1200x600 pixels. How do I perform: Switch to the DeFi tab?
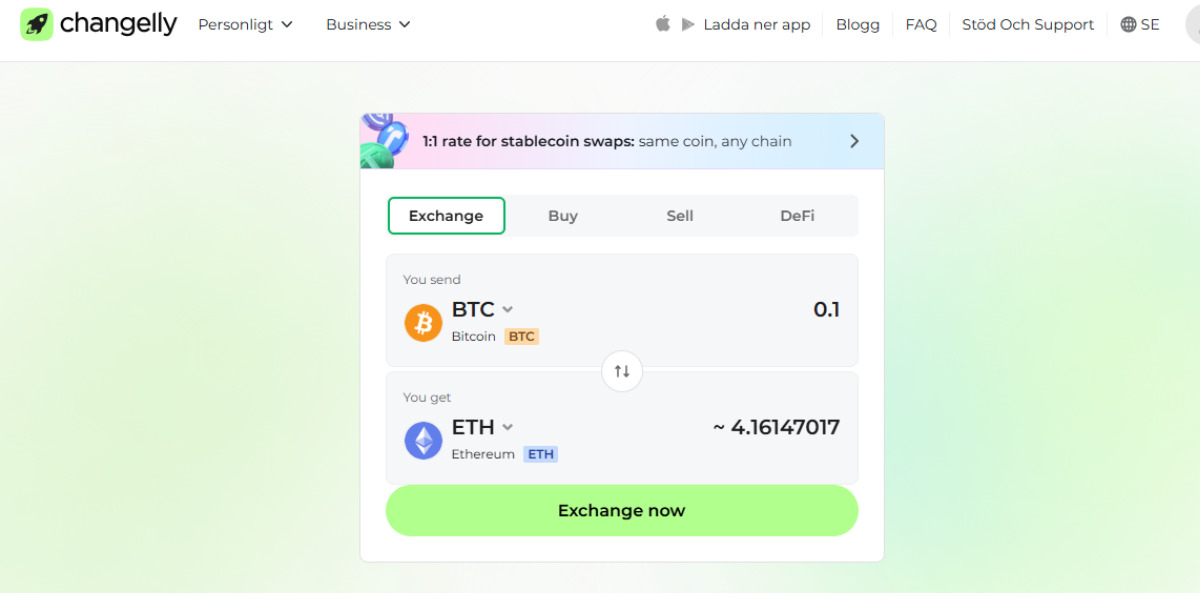pyautogui.click(x=797, y=215)
